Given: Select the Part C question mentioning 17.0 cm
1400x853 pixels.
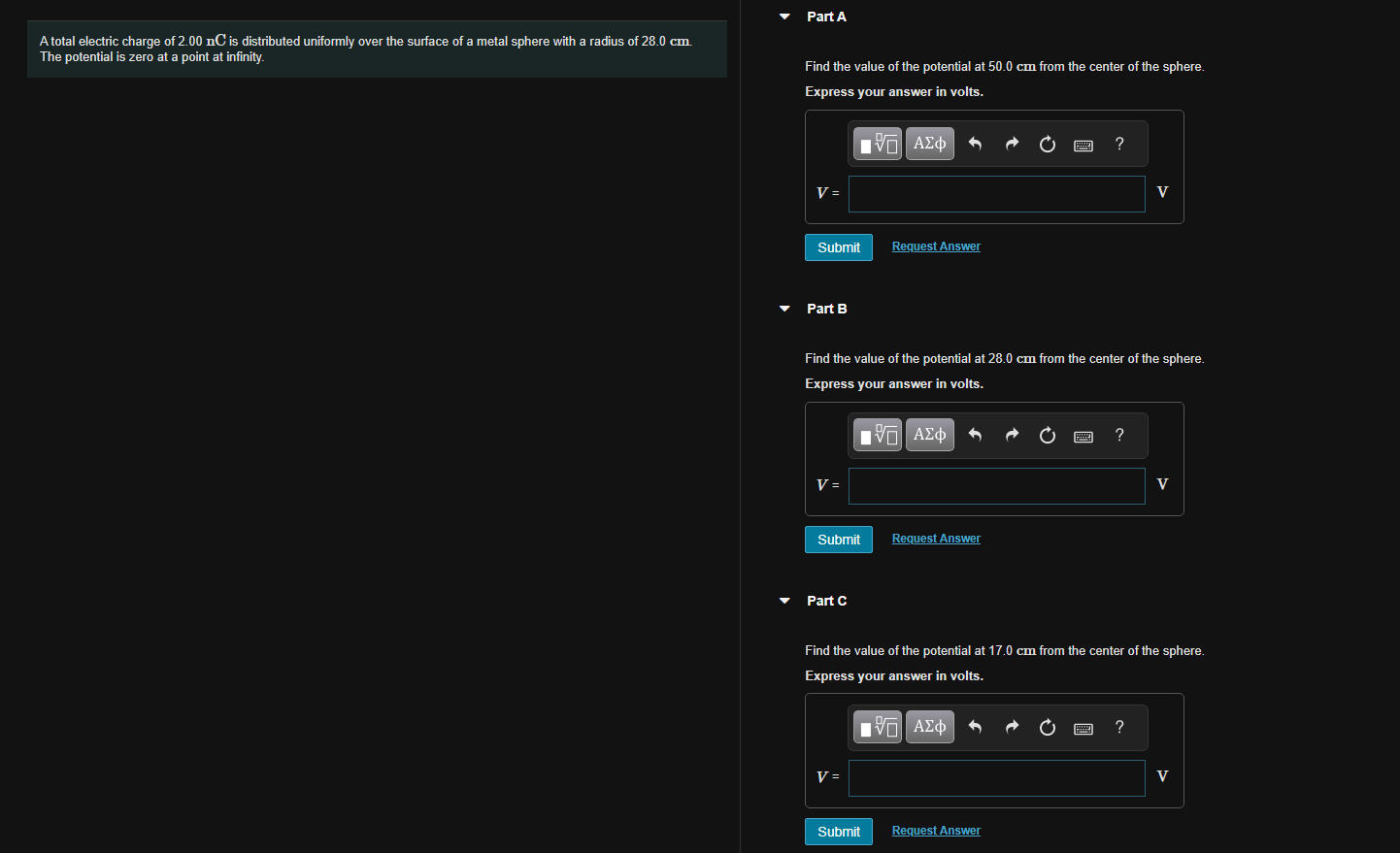Looking at the screenshot, I should click(1005, 651).
